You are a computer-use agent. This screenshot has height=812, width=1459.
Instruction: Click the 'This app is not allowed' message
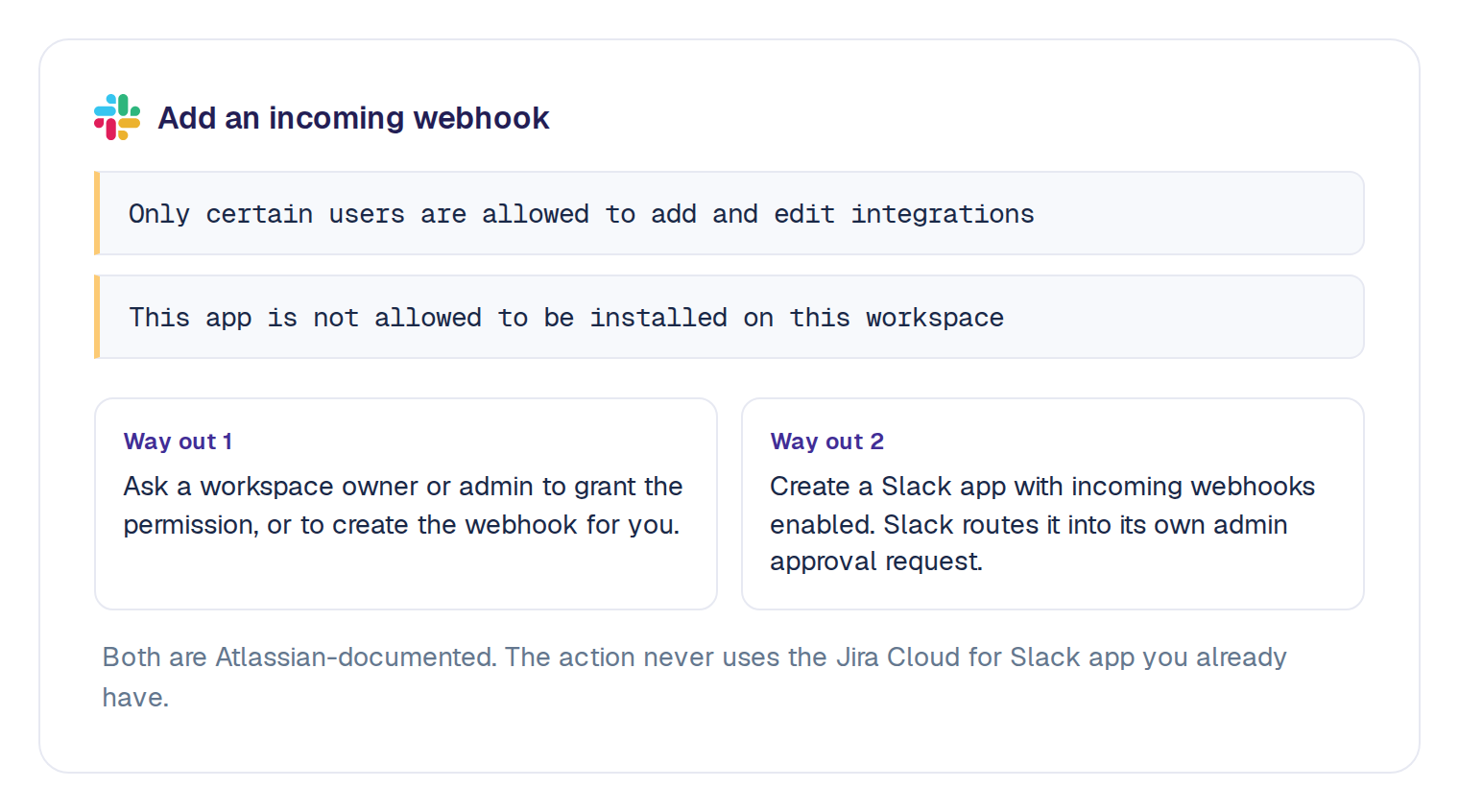coord(729,317)
